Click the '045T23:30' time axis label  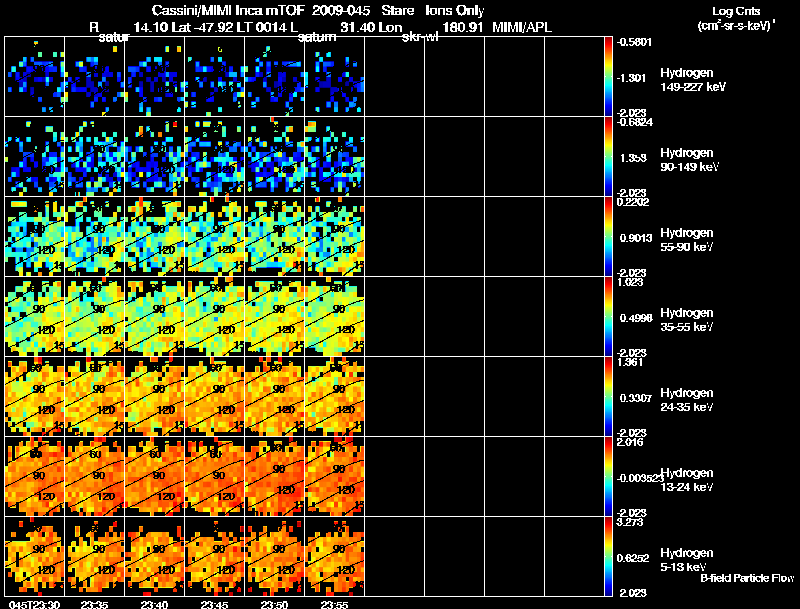tap(34, 605)
